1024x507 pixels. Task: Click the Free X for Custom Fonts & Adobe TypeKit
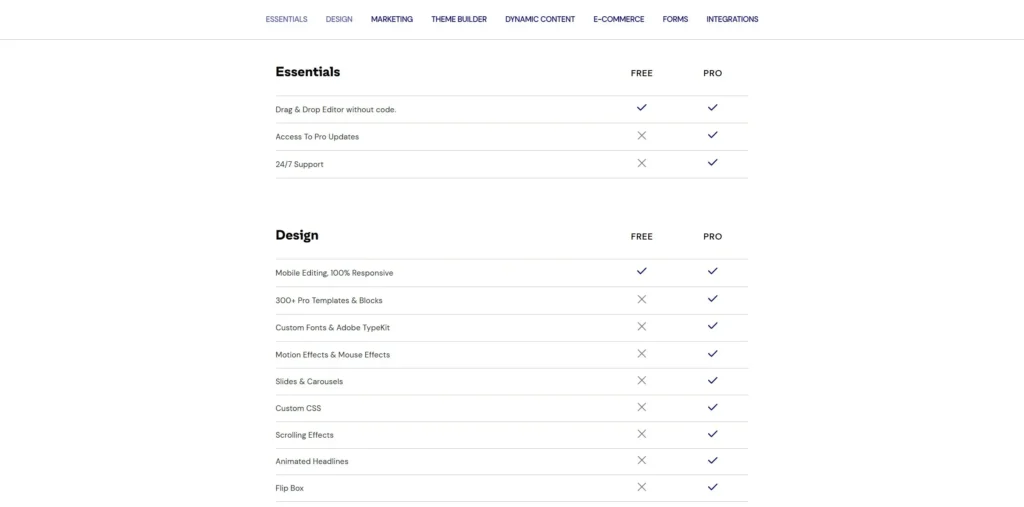coord(642,326)
